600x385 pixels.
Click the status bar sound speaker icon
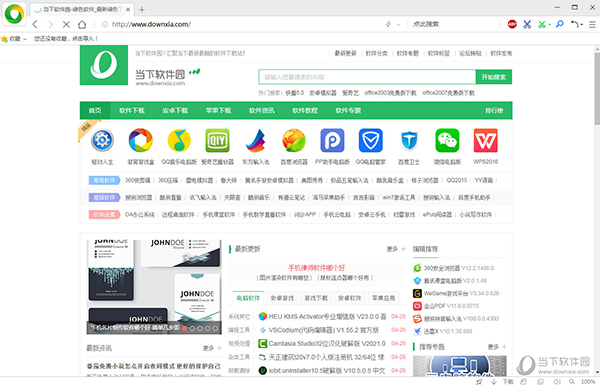click(x=557, y=382)
